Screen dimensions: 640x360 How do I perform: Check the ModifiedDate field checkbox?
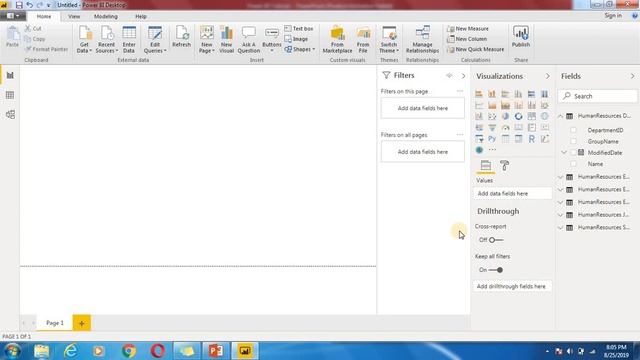(573, 153)
